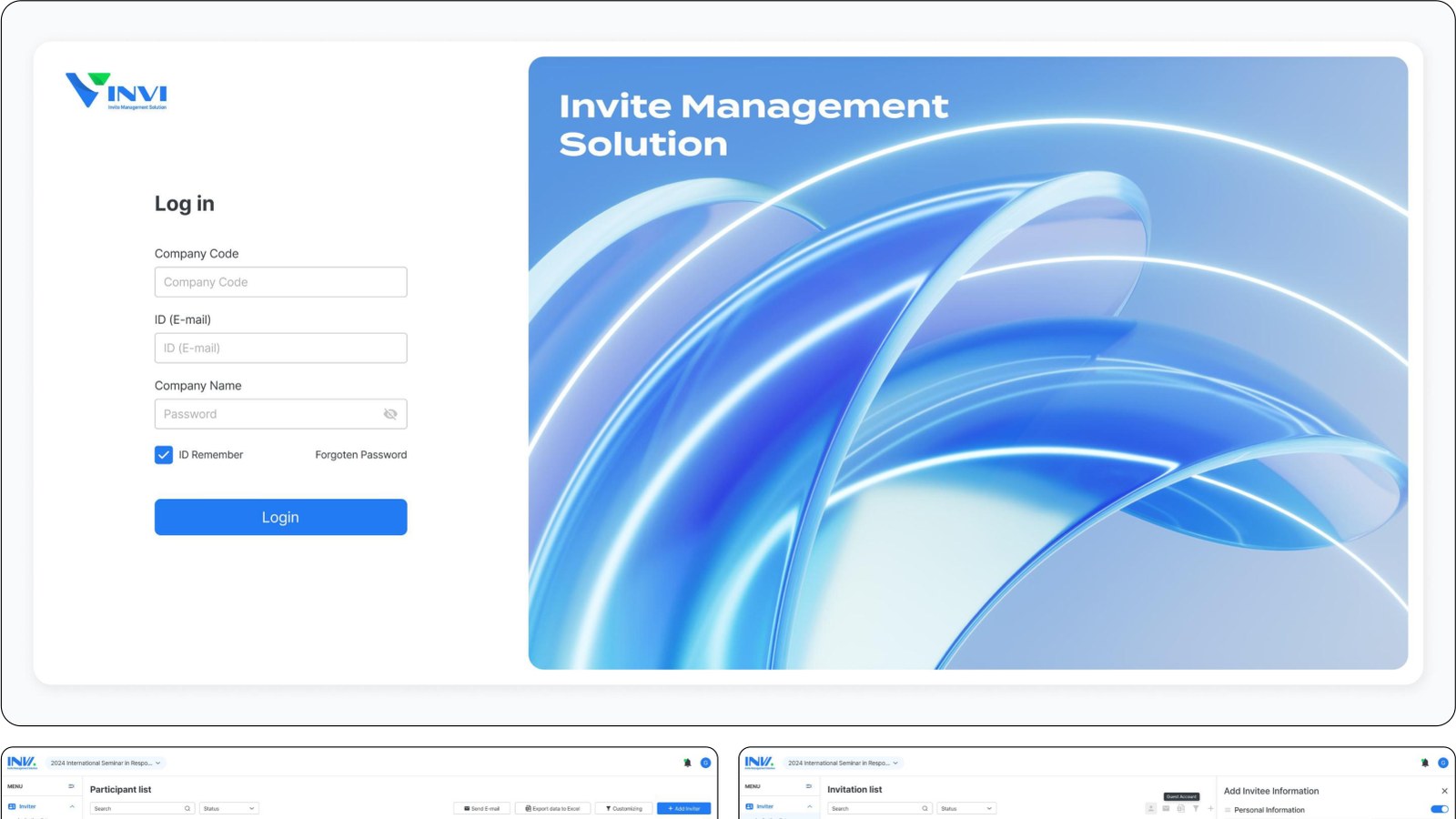This screenshot has height=819, width=1456.
Task: Select Inviter menu item in Invitation list window
Action: tap(764, 806)
